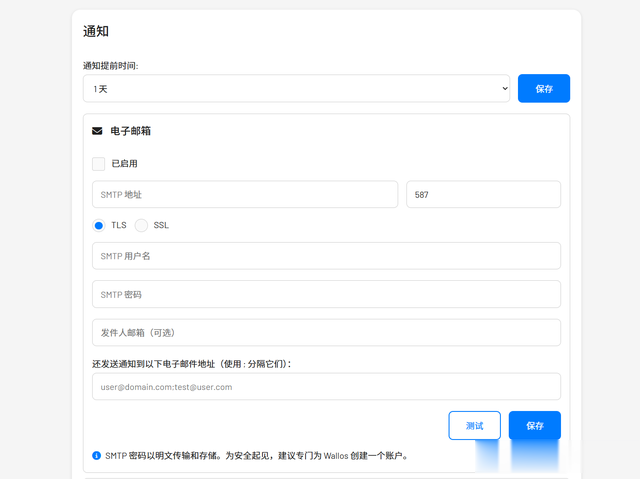
Task: Click the additional recipients field user@domain.com:test@user.com
Action: coord(326,387)
